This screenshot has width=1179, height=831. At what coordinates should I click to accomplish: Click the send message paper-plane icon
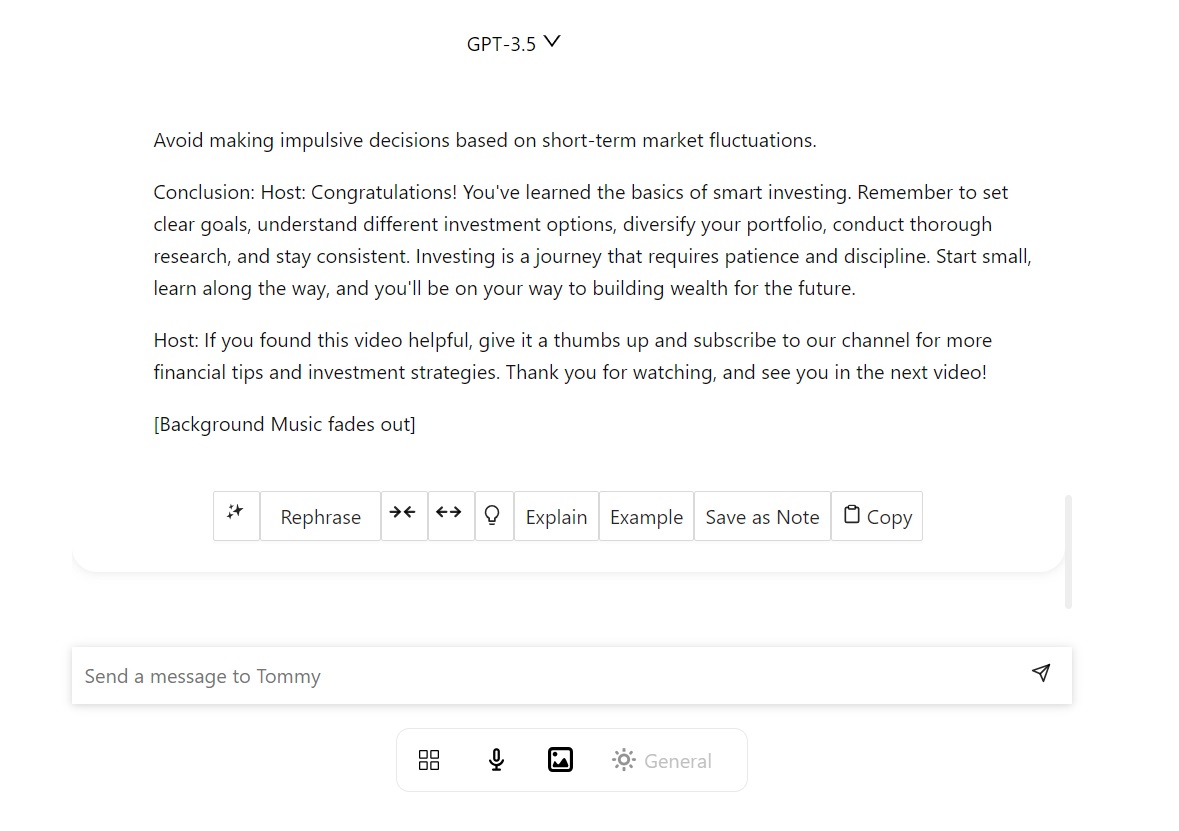click(x=1041, y=674)
